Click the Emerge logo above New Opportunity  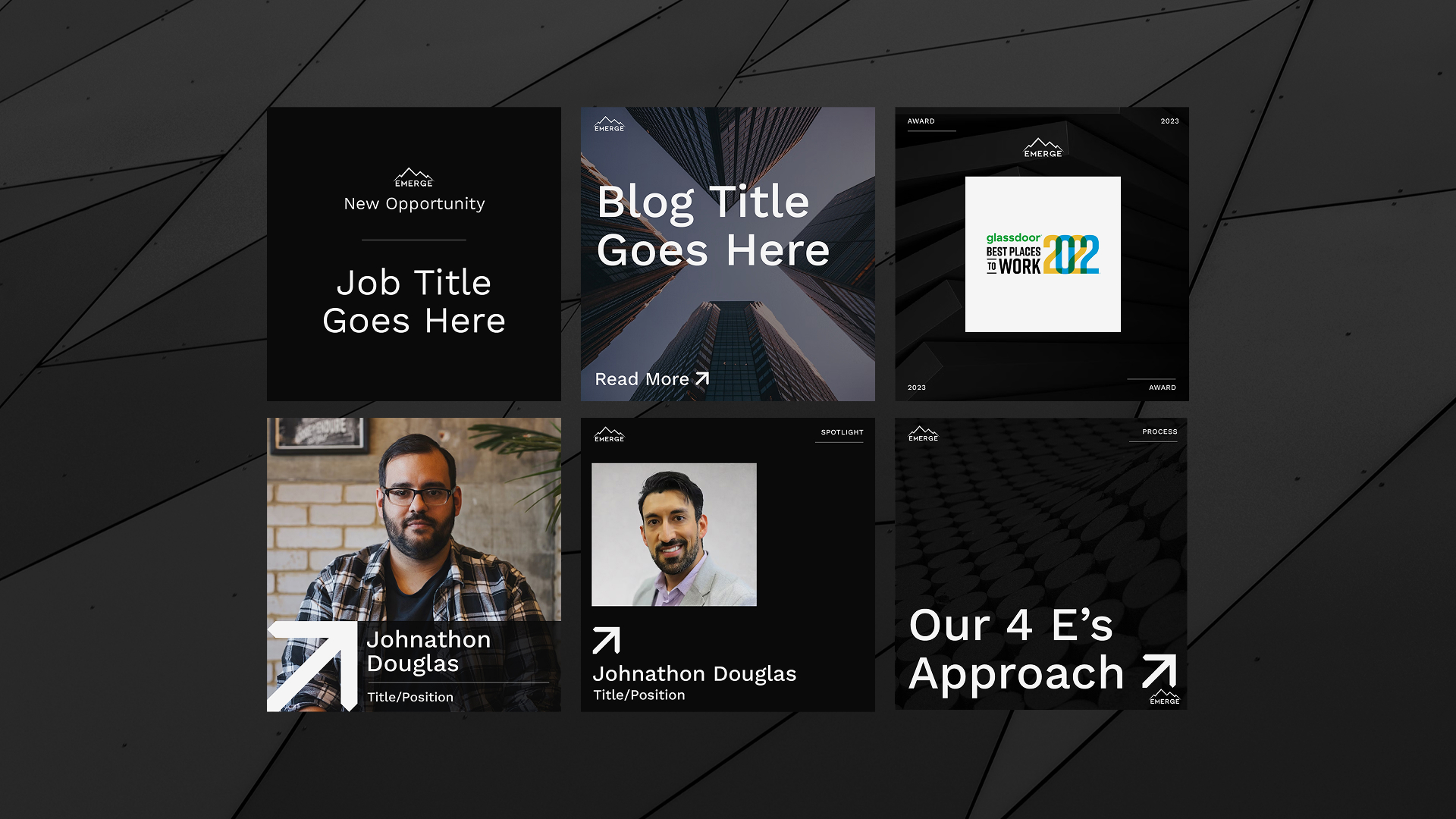click(x=413, y=177)
